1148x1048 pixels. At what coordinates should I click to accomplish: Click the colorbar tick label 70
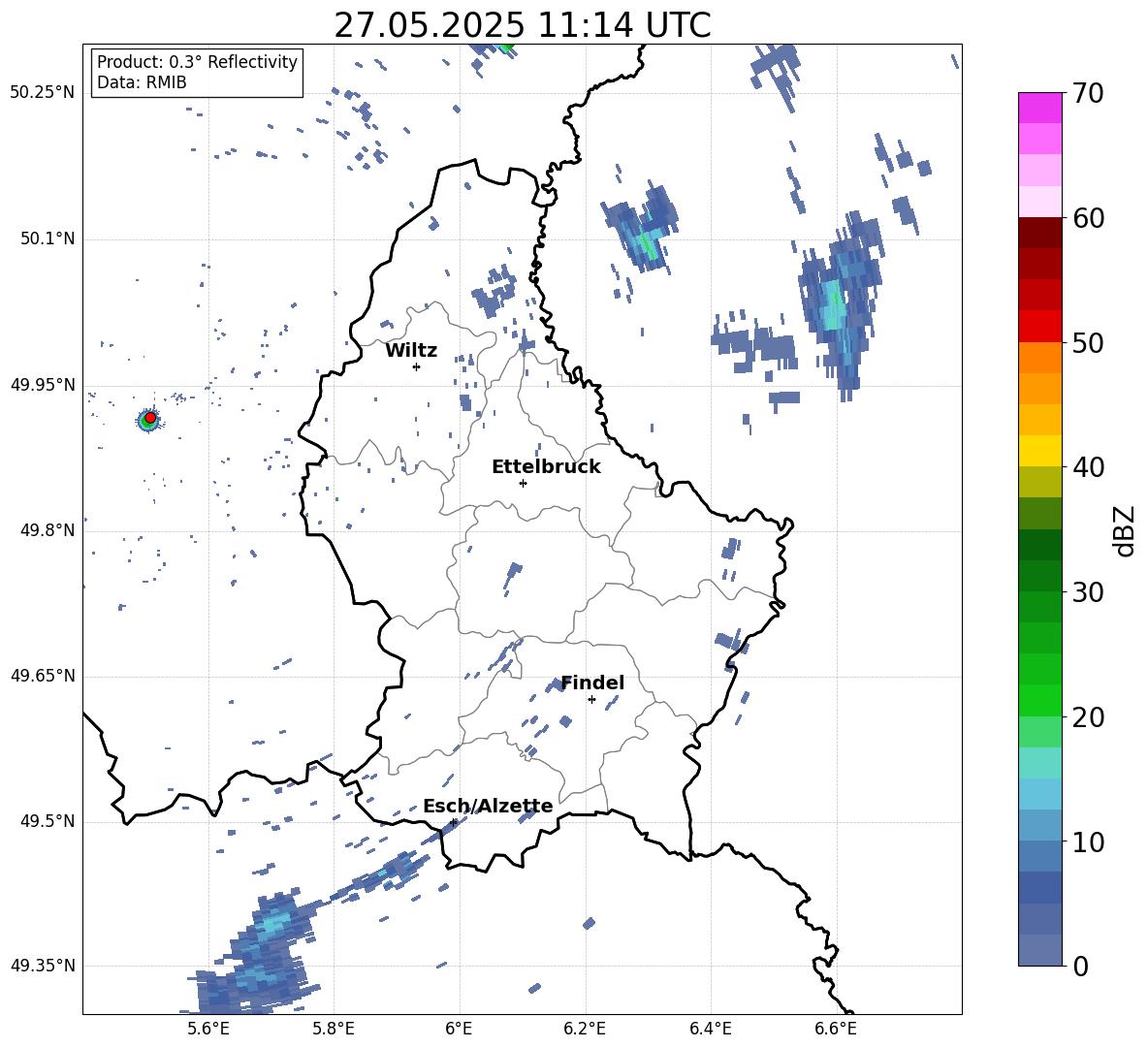(x=1088, y=94)
